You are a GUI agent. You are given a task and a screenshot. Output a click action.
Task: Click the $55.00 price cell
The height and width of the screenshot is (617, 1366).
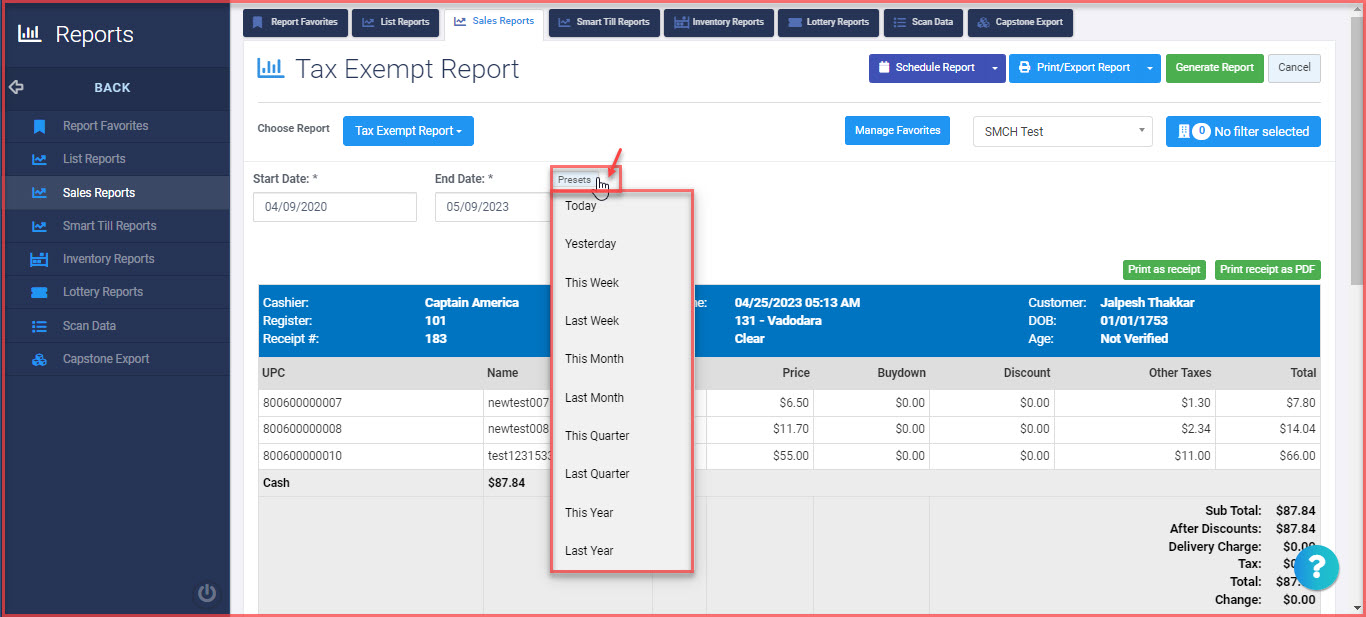(760, 456)
